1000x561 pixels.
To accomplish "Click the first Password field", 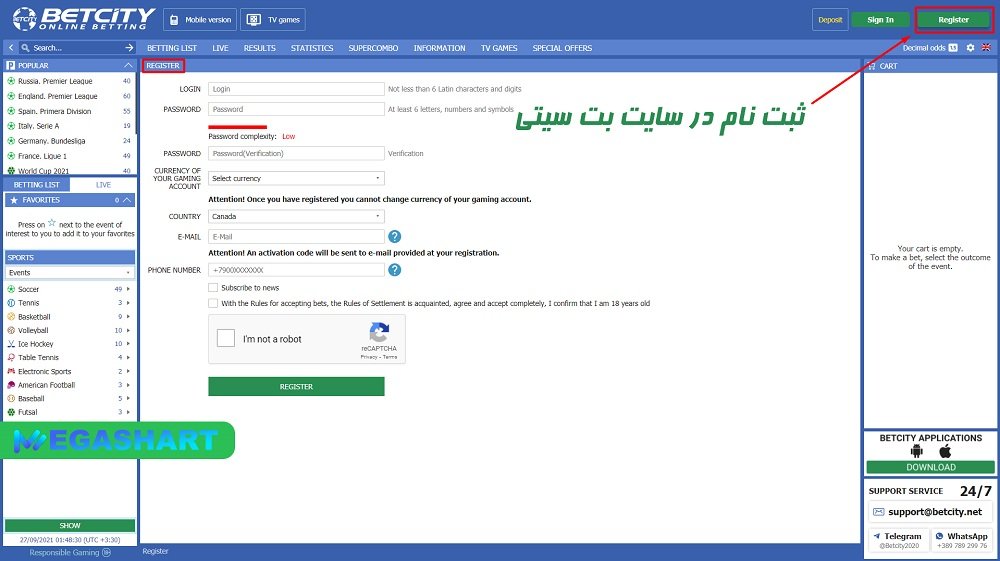I will (296, 109).
